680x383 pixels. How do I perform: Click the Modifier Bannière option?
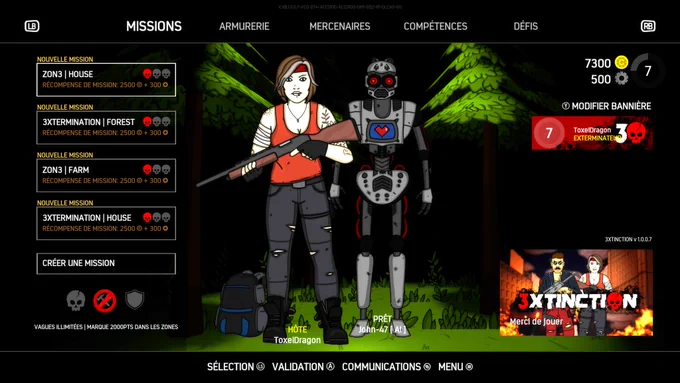click(x=607, y=106)
